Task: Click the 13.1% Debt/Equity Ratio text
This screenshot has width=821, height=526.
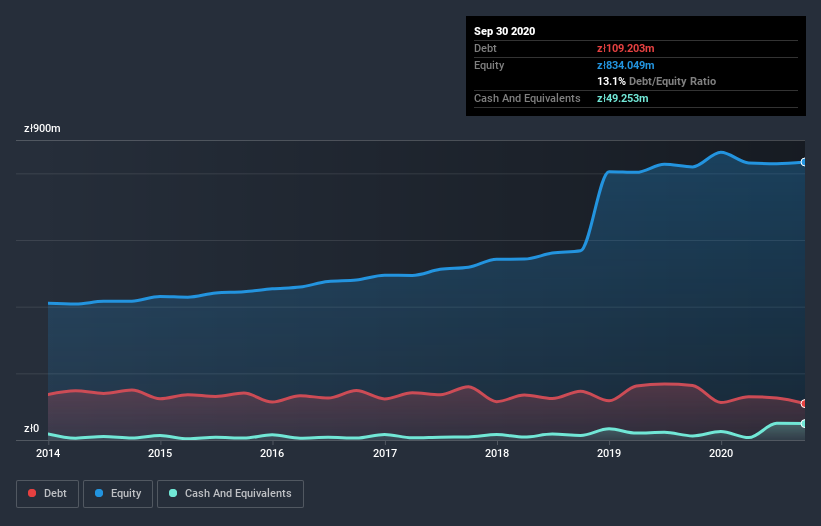Action: click(657, 81)
